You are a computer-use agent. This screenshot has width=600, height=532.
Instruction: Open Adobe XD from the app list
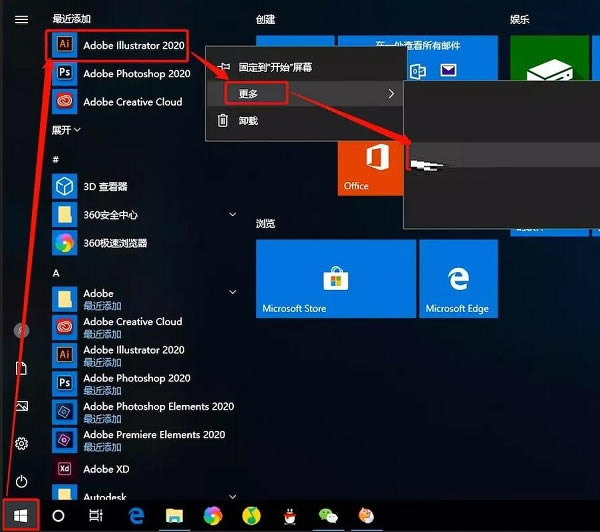point(106,469)
